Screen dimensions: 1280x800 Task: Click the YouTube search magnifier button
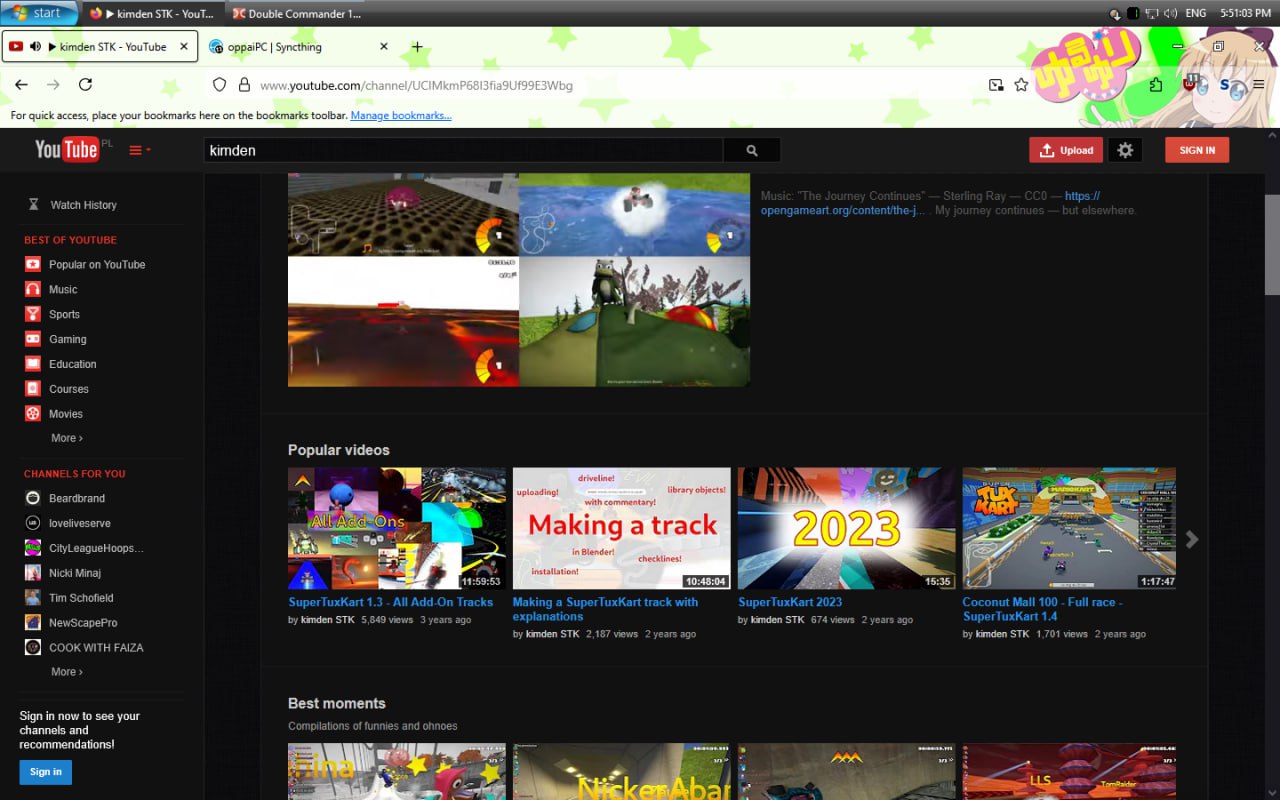752,151
